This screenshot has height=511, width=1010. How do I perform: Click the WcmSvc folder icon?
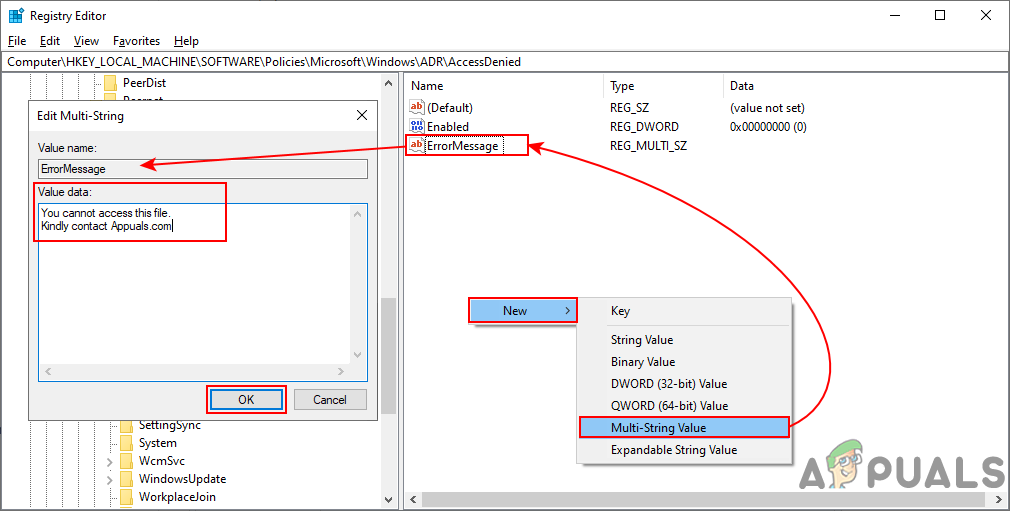click(x=126, y=461)
